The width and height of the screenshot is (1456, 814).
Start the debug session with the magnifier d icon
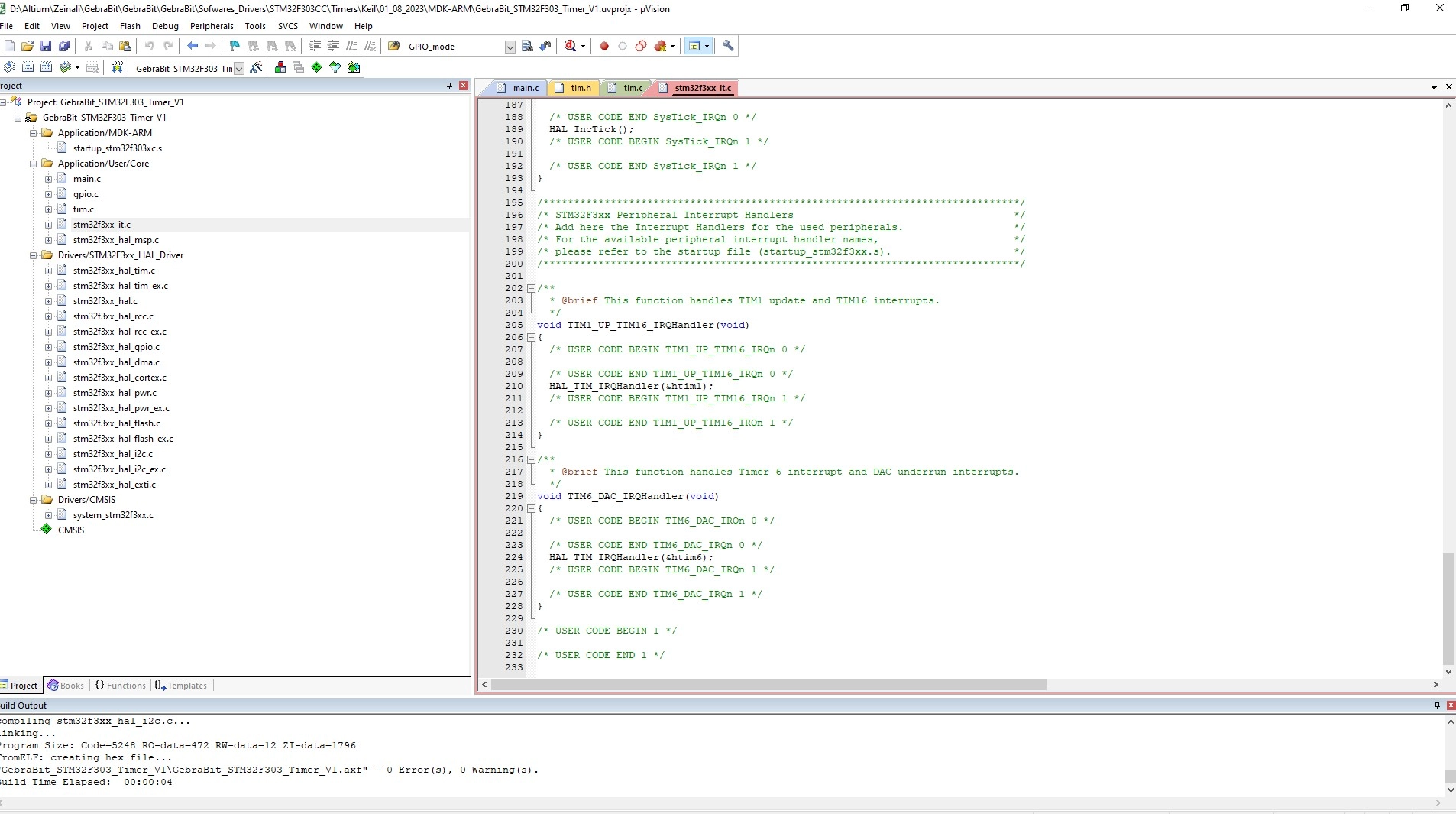click(x=570, y=46)
